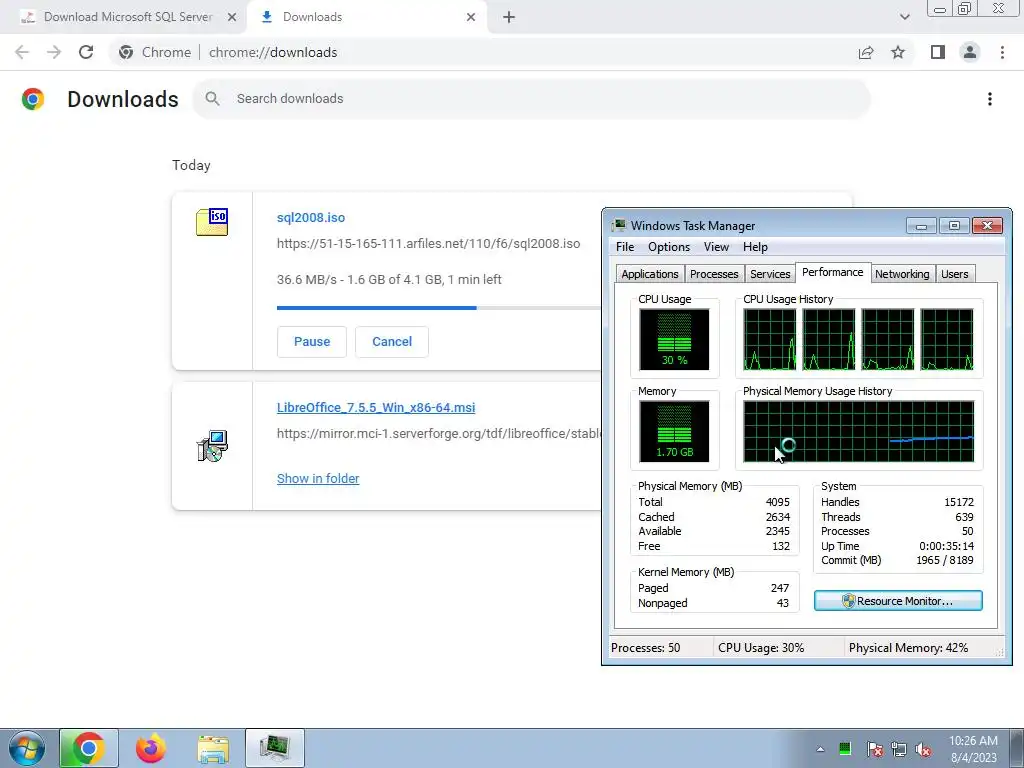Open Task Manager File menu
Viewport: 1024px width, 768px height.
(x=625, y=247)
